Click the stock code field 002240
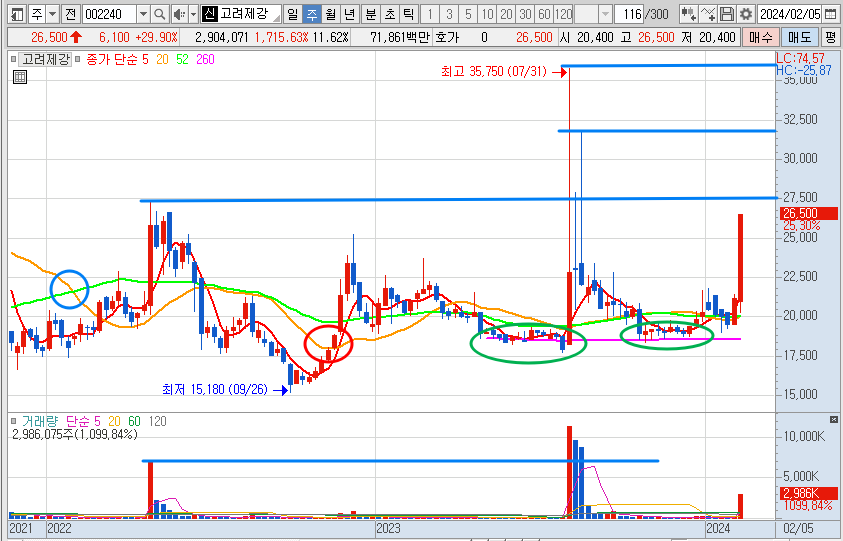The height and width of the screenshot is (541, 843). [110, 14]
